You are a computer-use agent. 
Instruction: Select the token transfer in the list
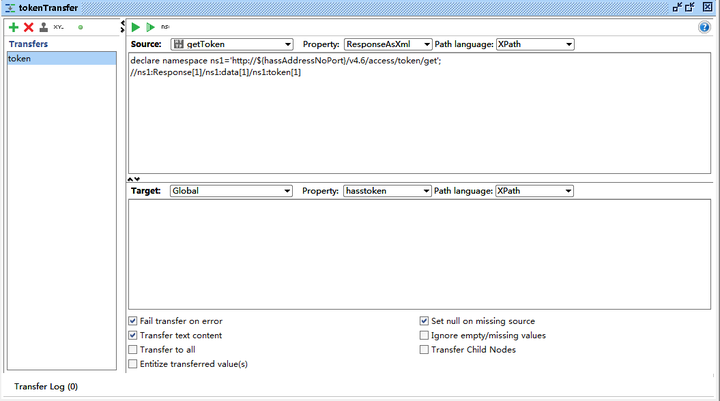(x=62, y=58)
